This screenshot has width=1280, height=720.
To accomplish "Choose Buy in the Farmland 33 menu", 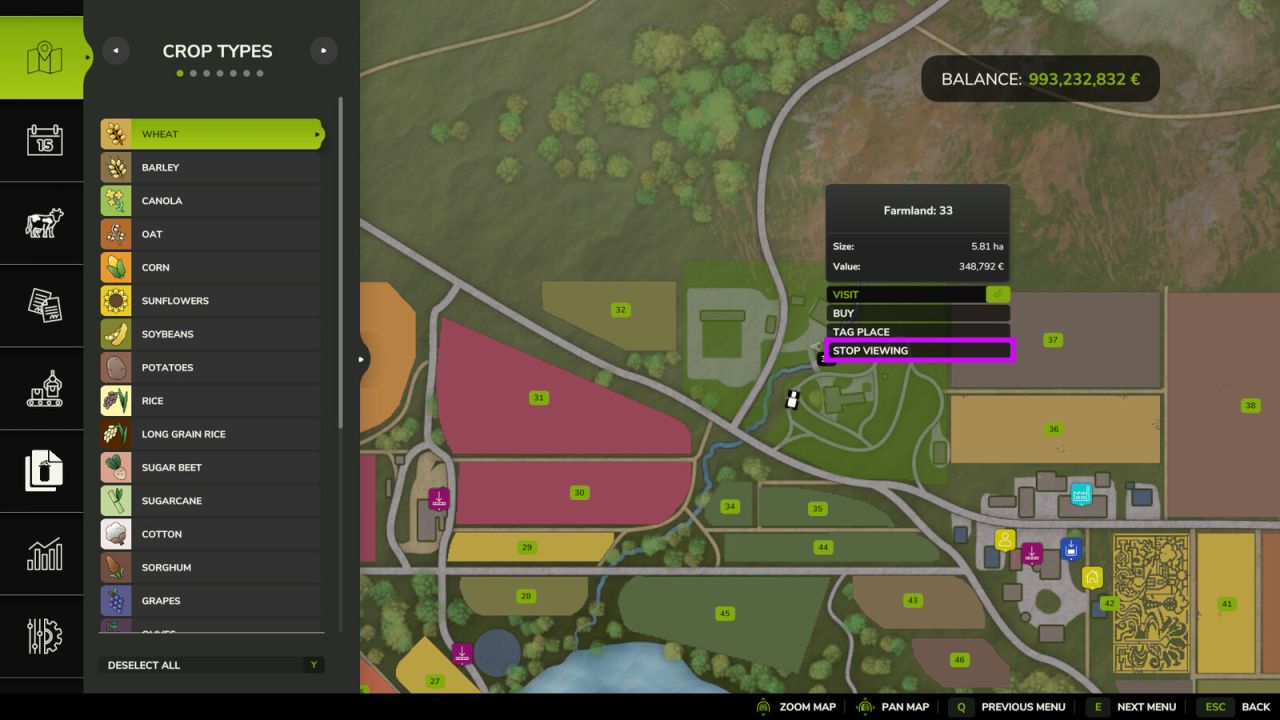I will tap(918, 313).
